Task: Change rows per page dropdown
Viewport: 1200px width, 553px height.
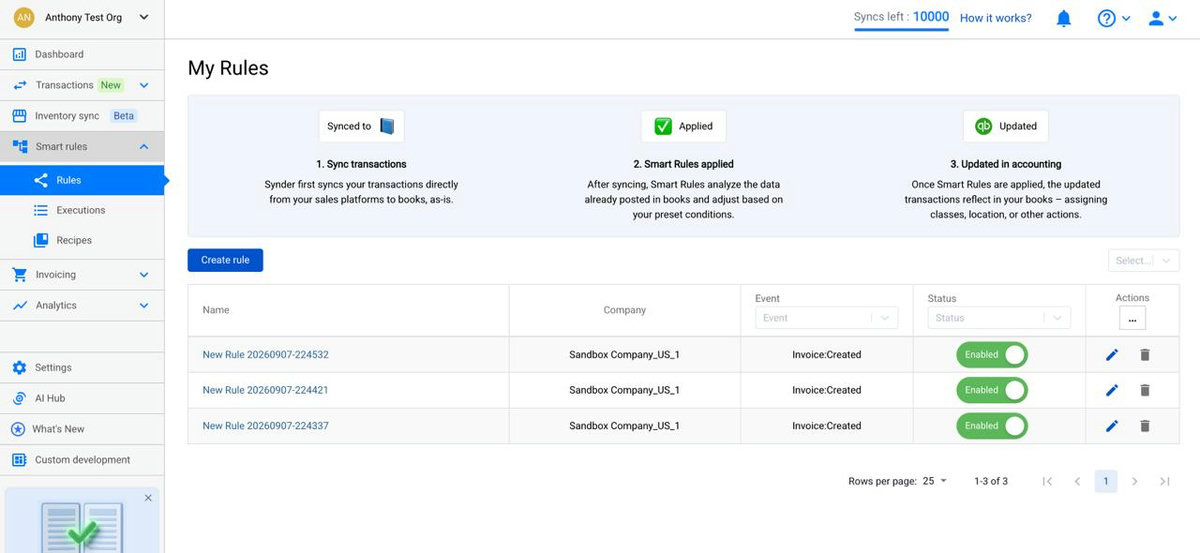Action: click(935, 481)
